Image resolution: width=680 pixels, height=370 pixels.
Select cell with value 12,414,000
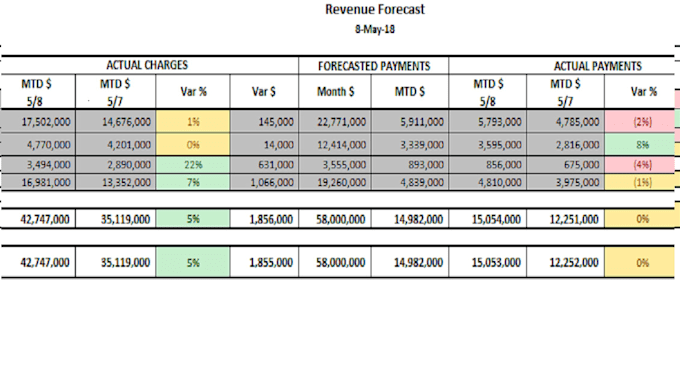click(x=335, y=144)
